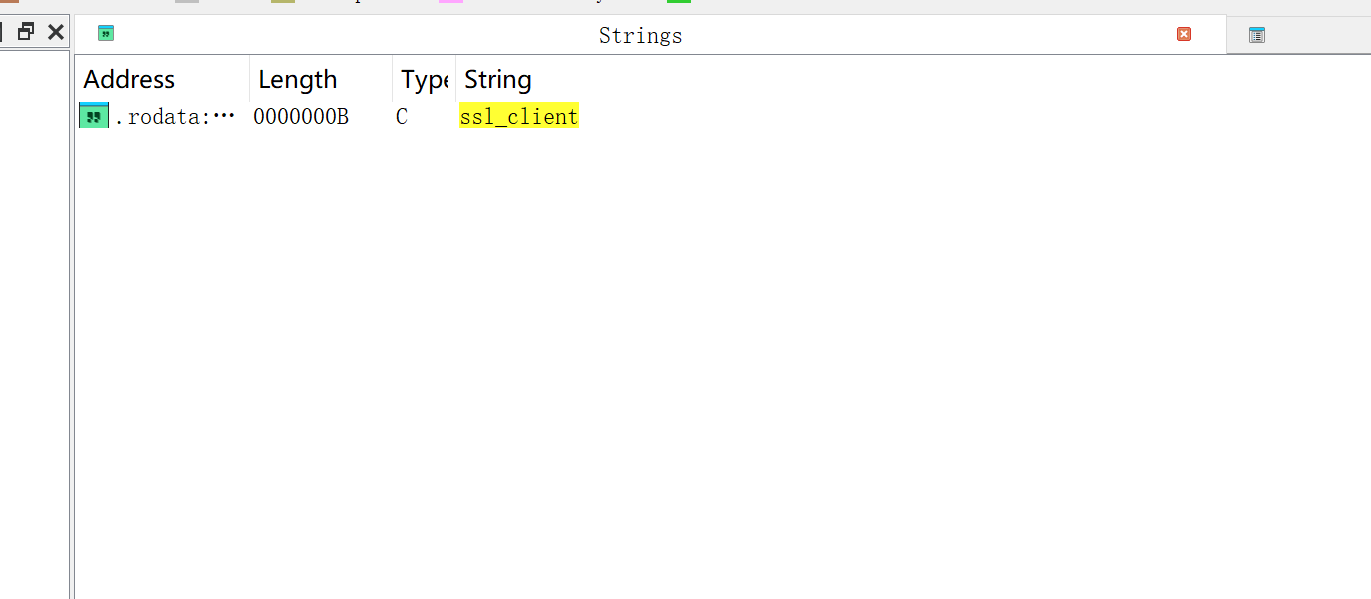Click the green quotes icon beside .rodata
This screenshot has height=599, width=1371.
click(x=93, y=115)
